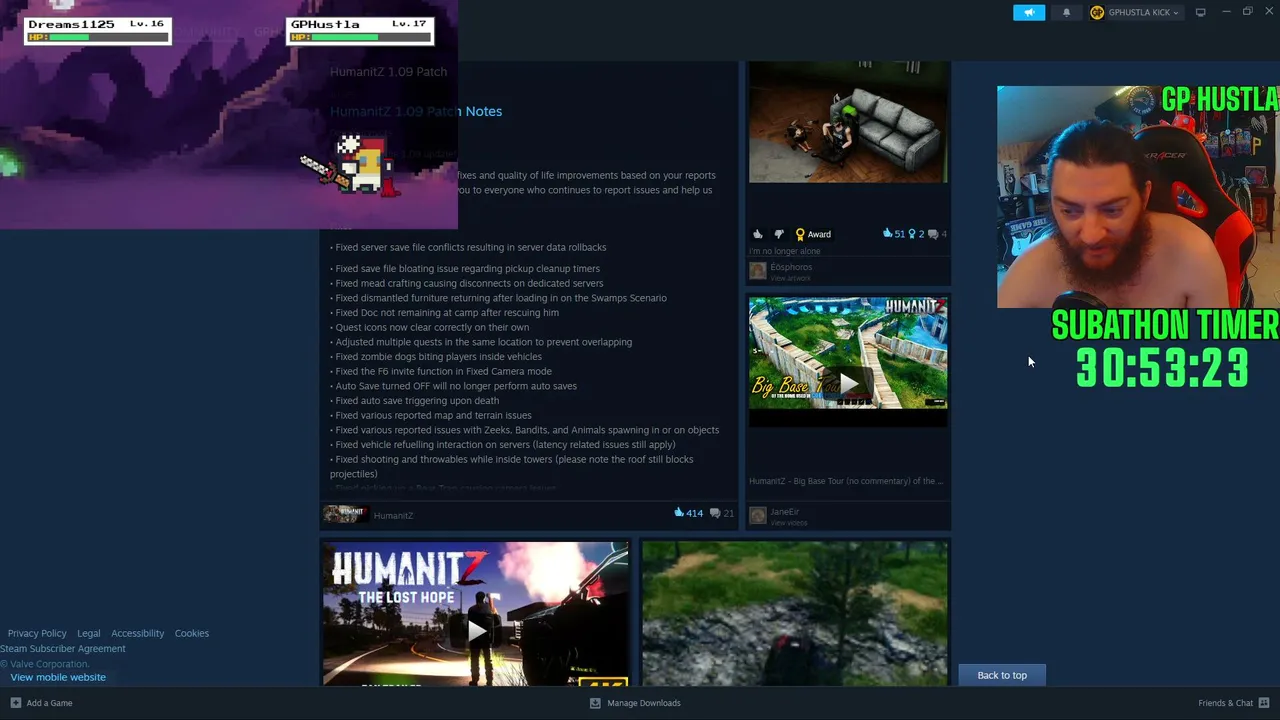Open the 21 comments on patch notes

click(722, 513)
